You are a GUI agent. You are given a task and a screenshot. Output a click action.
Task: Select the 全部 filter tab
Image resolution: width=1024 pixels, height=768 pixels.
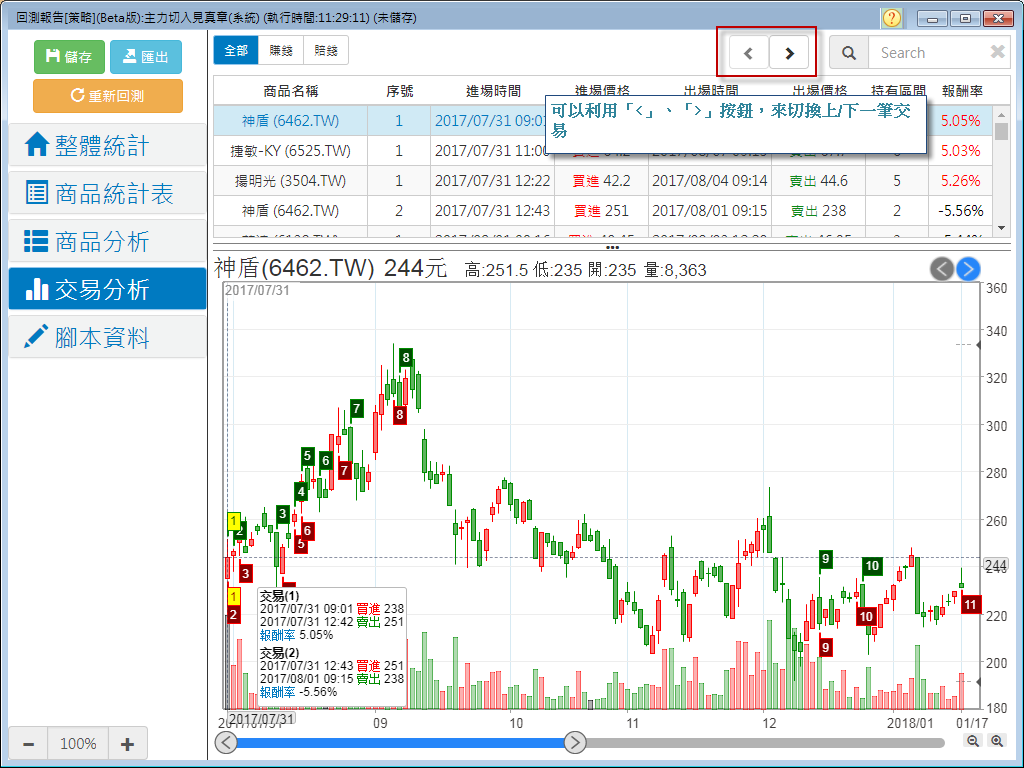click(236, 51)
